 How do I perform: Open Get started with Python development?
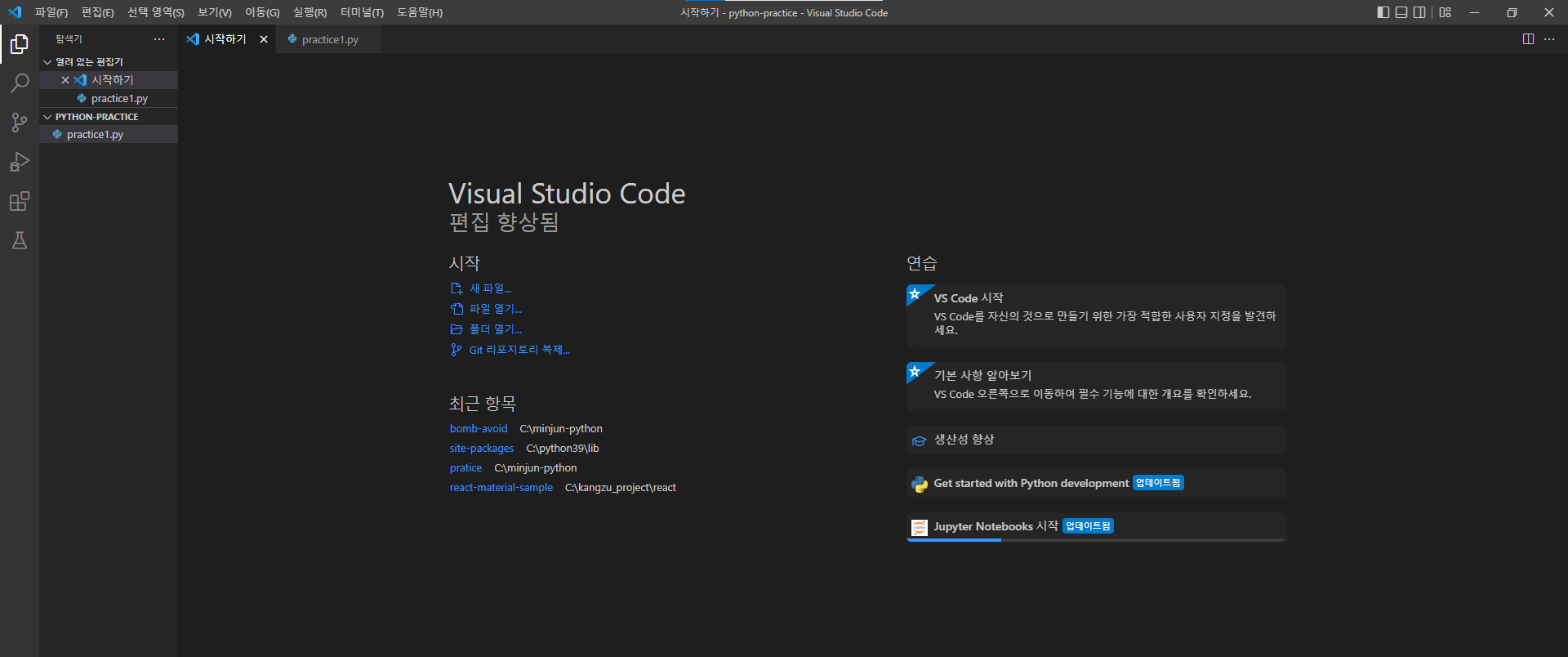(1097, 483)
